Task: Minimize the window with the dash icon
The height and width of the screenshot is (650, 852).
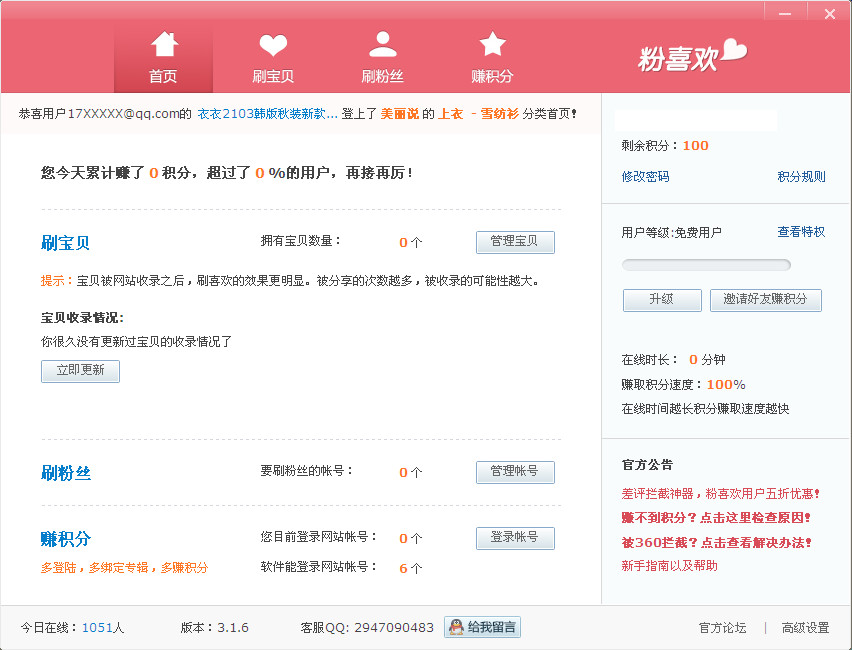Action: pyautogui.click(x=786, y=13)
